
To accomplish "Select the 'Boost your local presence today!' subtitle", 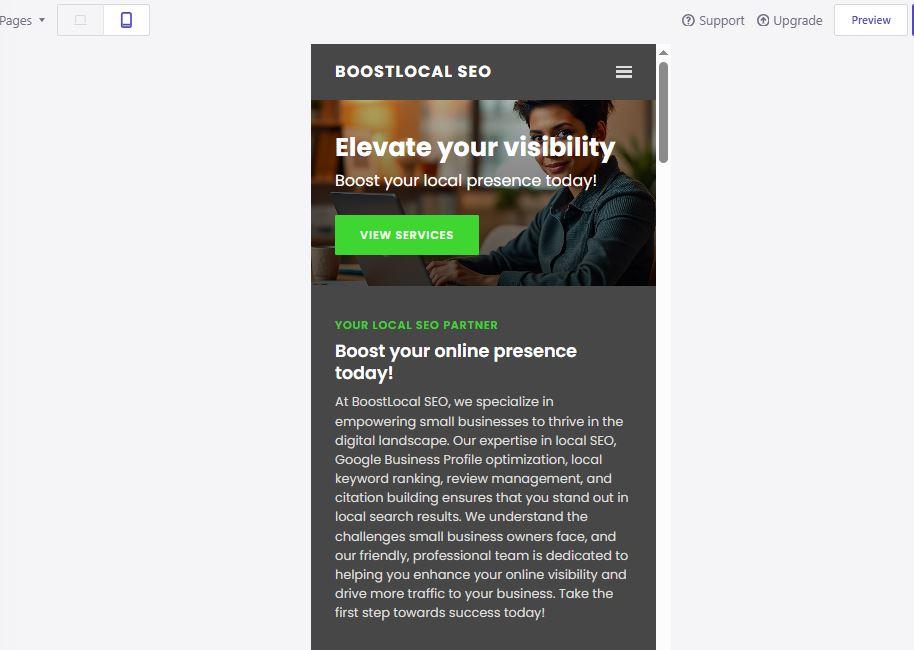I will pyautogui.click(x=465, y=181).
